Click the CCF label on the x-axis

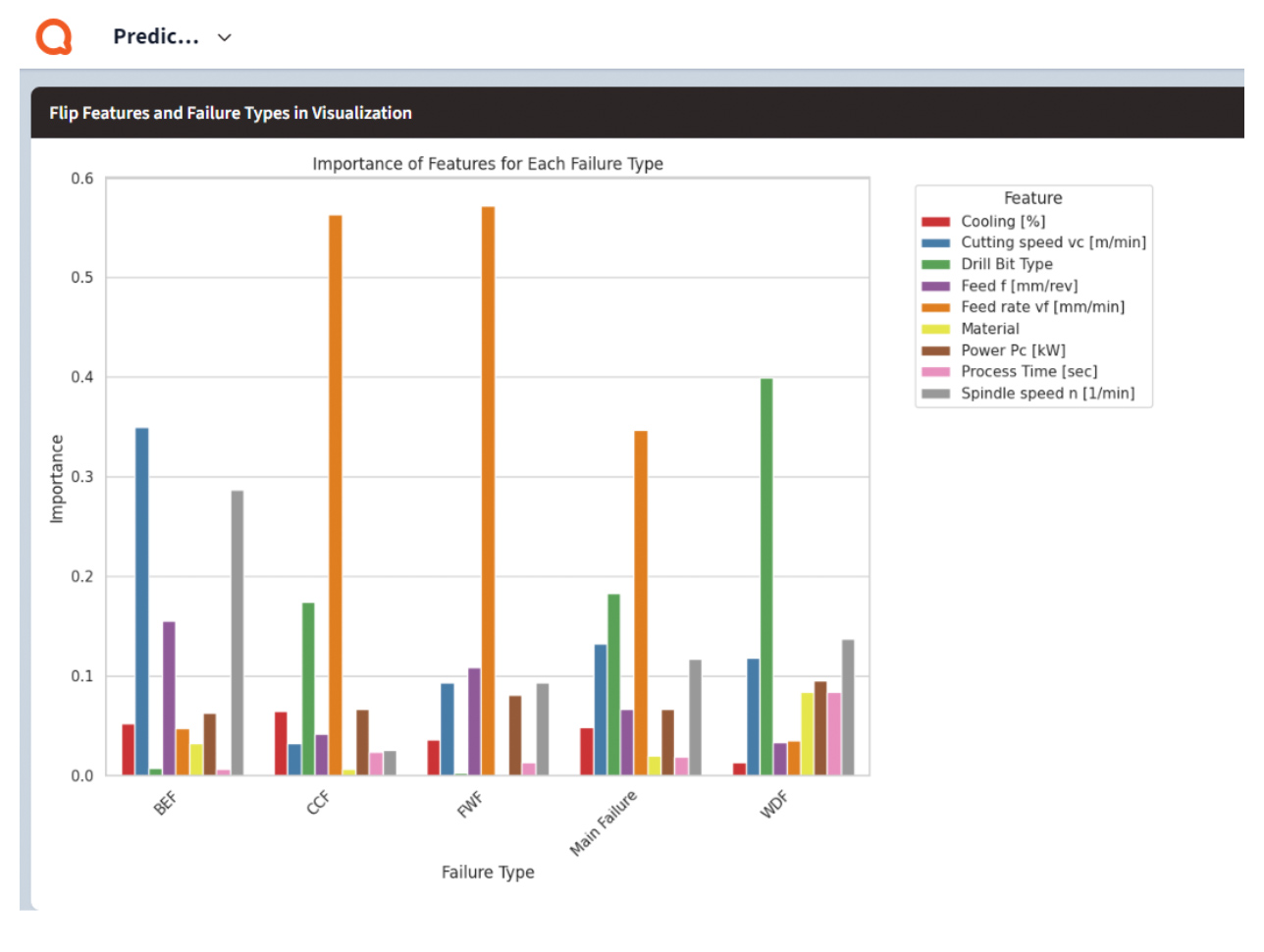point(318,803)
